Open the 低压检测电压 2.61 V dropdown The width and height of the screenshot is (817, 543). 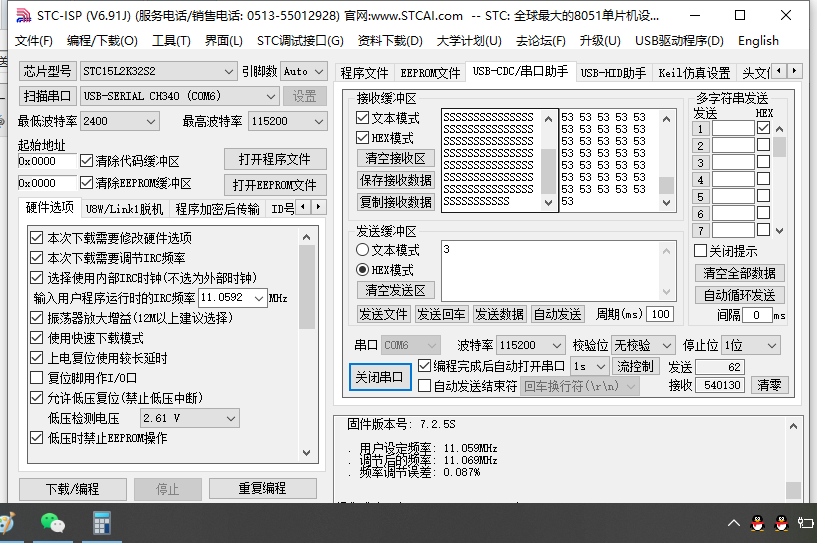coord(190,418)
